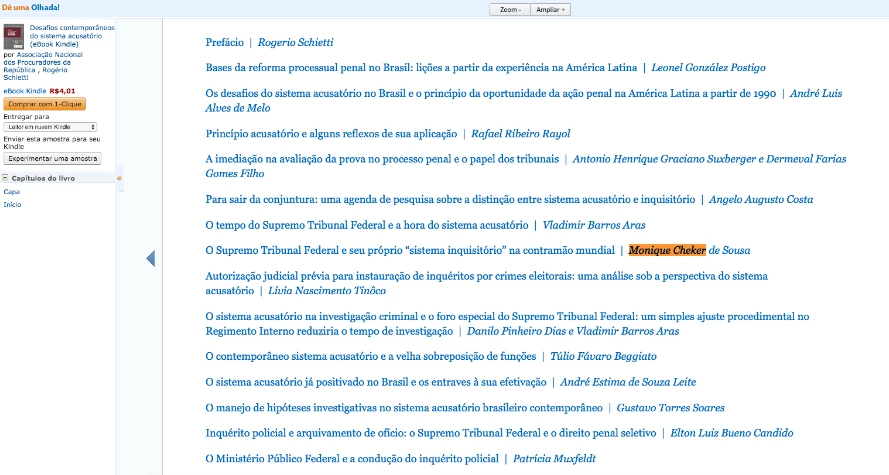
Task: Click the Dê uma Olhada logo
Action: [30, 8]
